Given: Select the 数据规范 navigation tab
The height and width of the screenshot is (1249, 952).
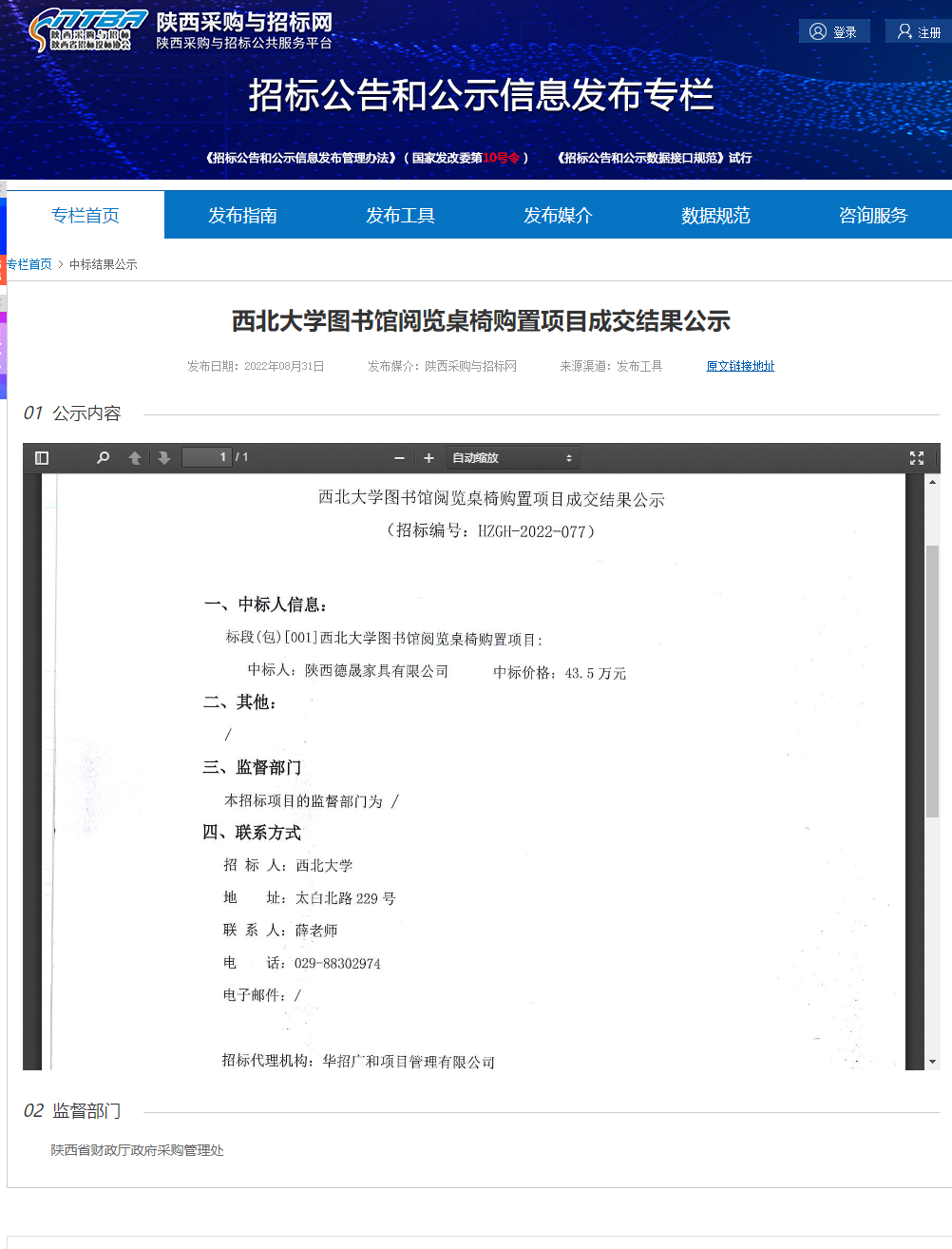Looking at the screenshot, I should [x=715, y=215].
